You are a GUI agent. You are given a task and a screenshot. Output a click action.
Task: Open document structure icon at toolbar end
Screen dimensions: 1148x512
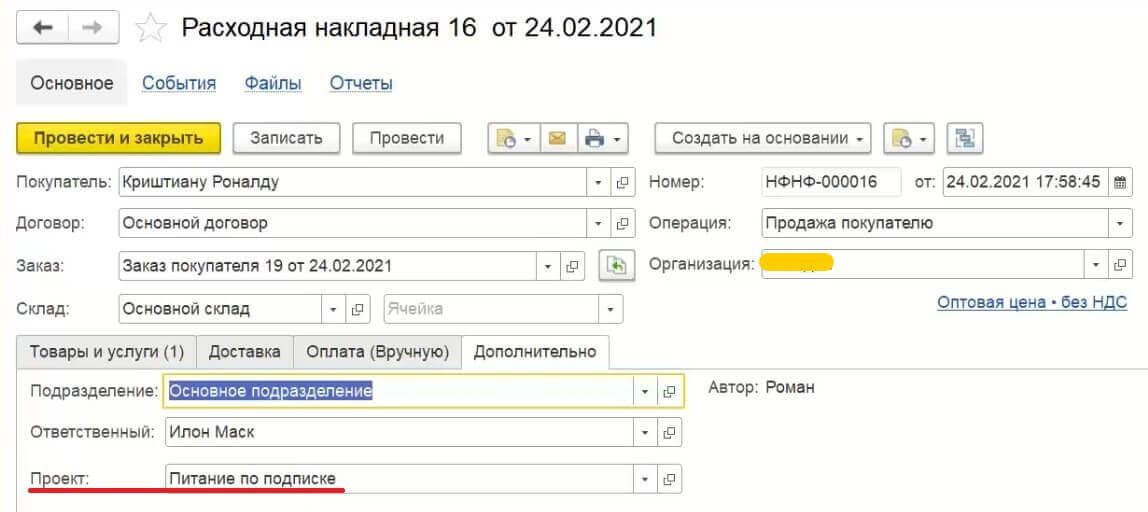tap(964, 138)
